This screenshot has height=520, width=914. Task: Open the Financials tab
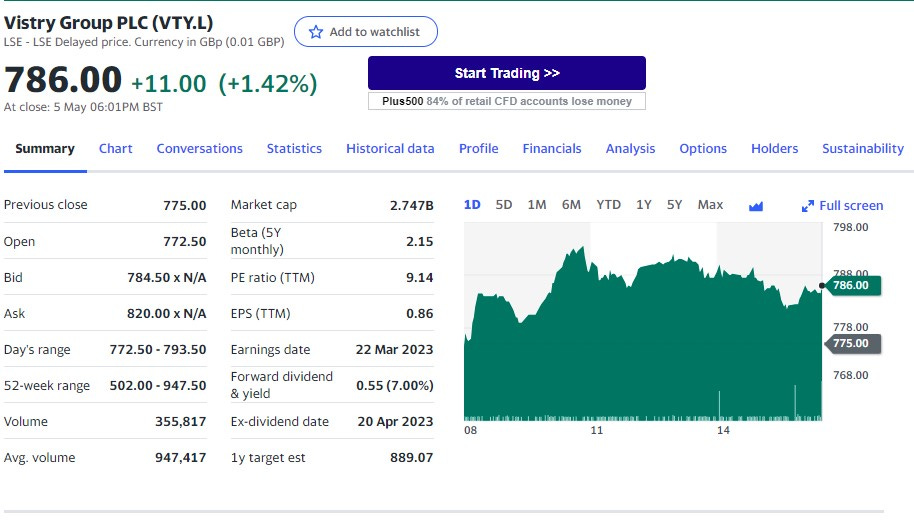click(552, 149)
